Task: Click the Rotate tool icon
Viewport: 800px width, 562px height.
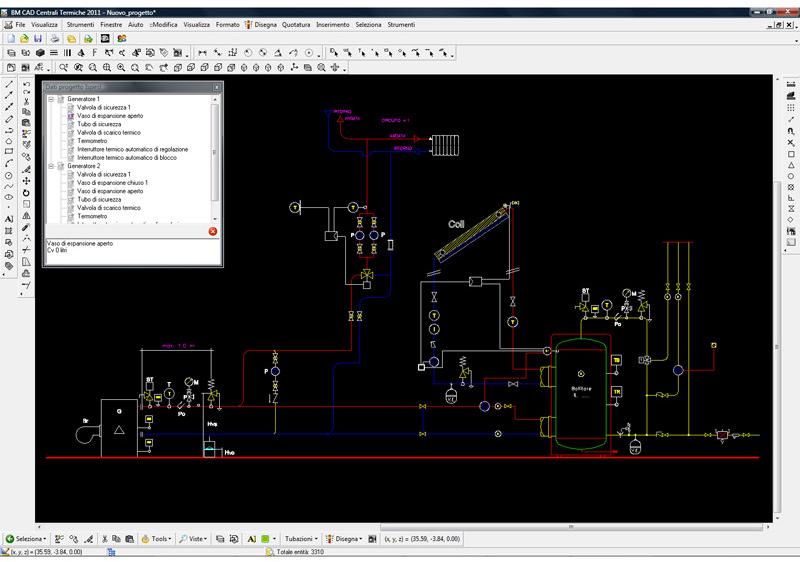Action: click(x=26, y=193)
